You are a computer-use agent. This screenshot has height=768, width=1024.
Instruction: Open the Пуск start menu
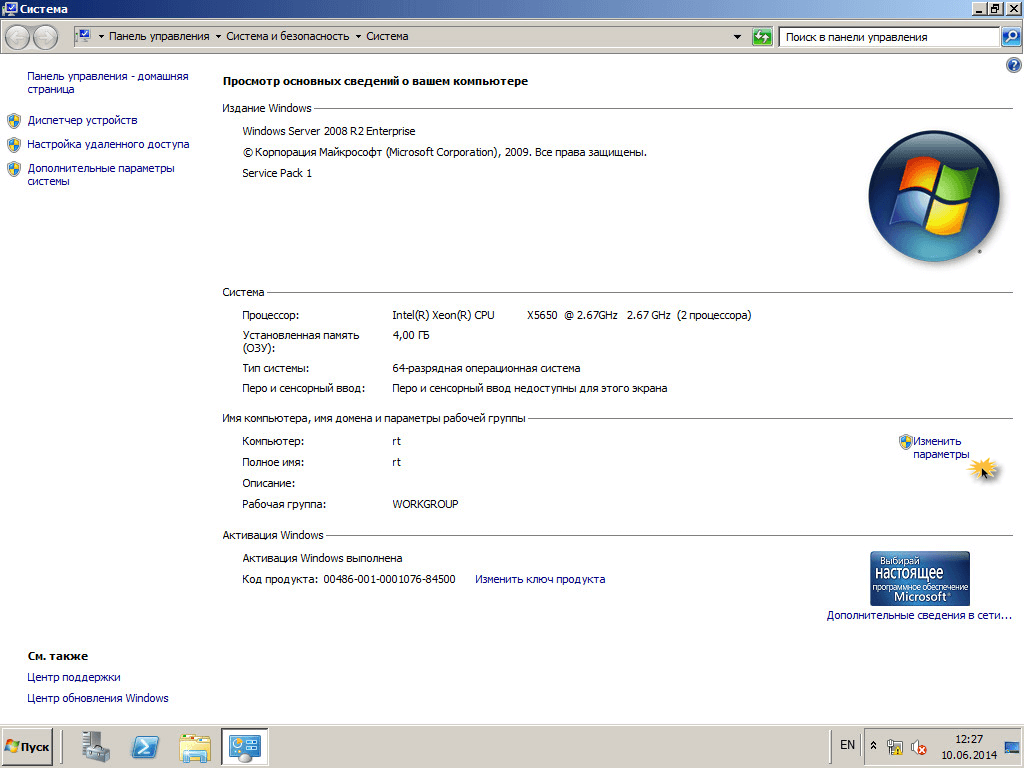point(27,746)
